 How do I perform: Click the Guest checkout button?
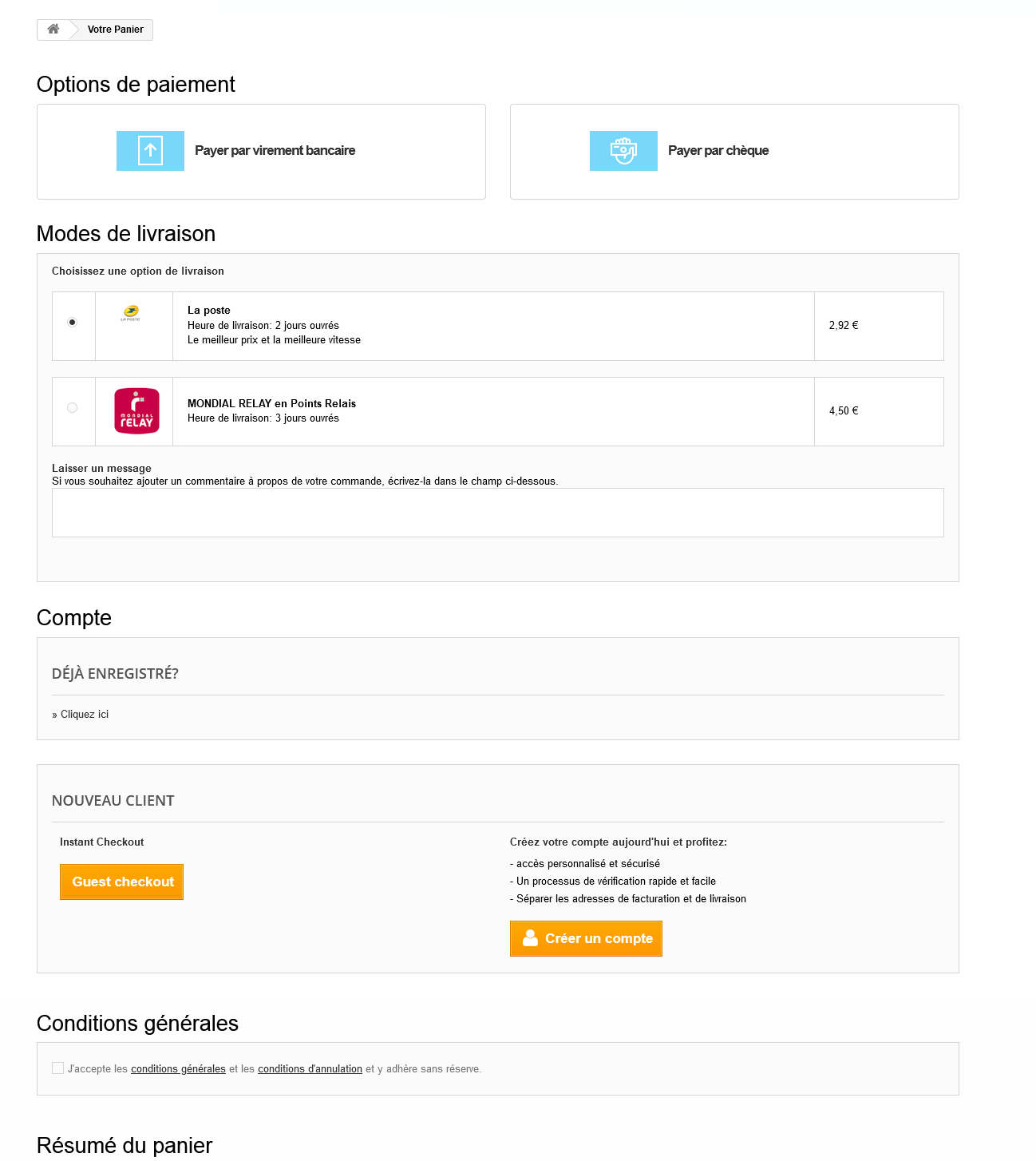(122, 882)
